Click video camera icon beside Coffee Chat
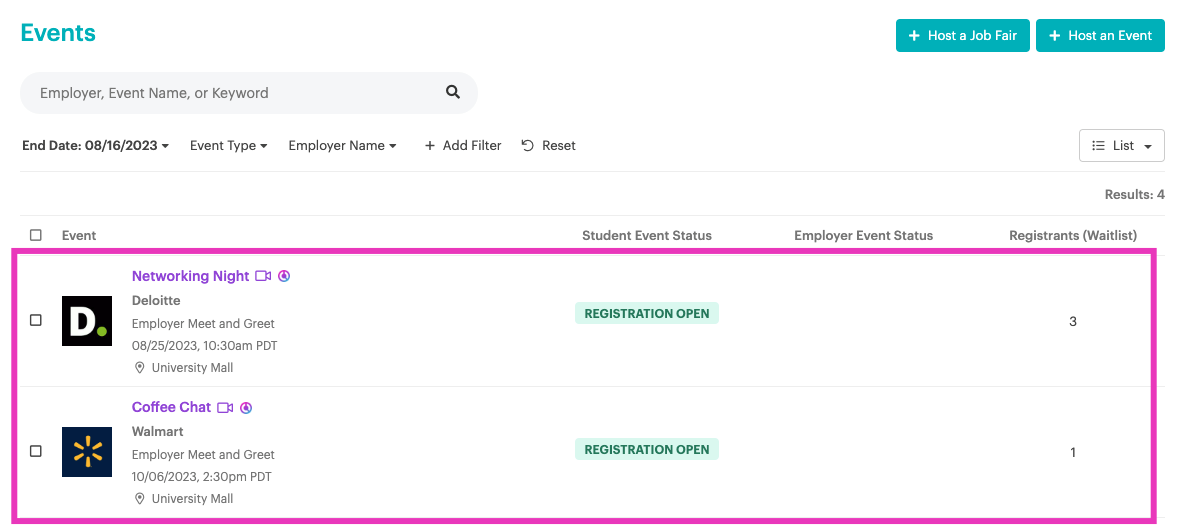 225,407
